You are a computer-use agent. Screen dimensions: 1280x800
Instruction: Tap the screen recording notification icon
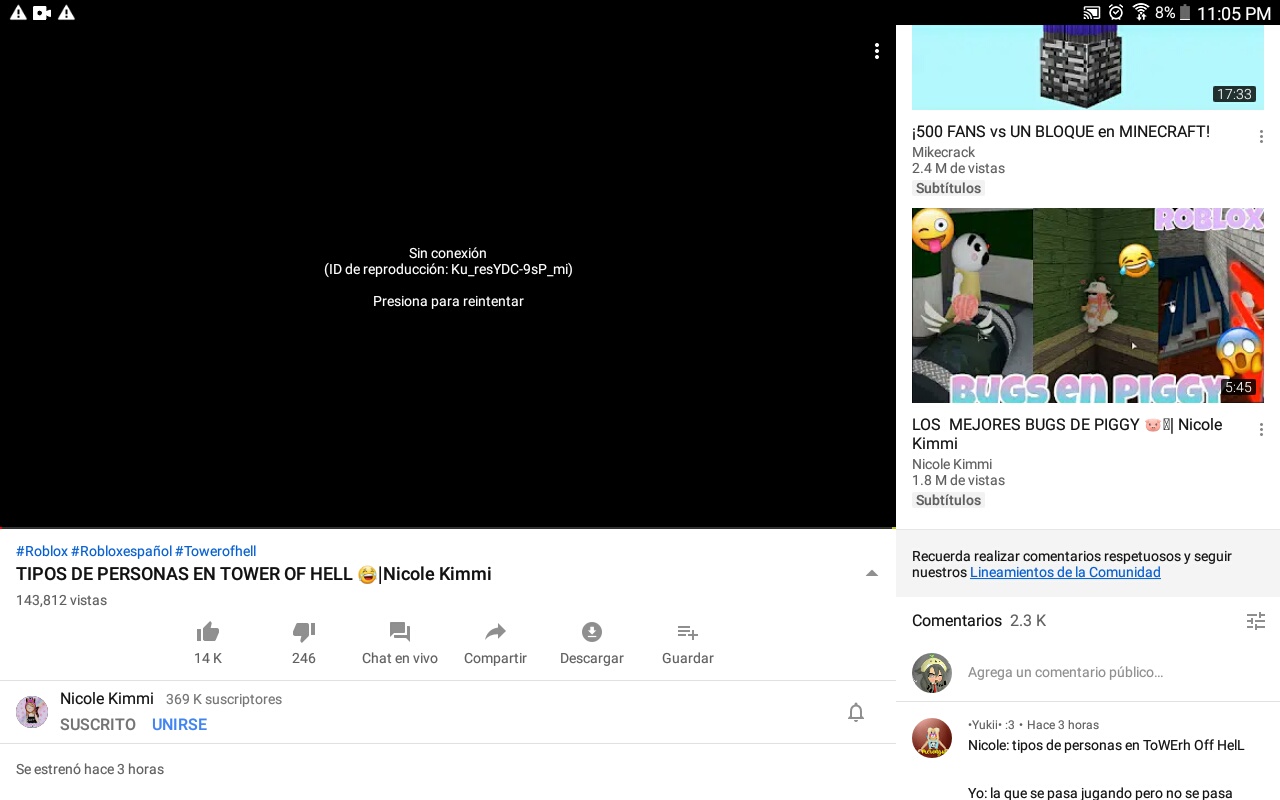[x=42, y=13]
